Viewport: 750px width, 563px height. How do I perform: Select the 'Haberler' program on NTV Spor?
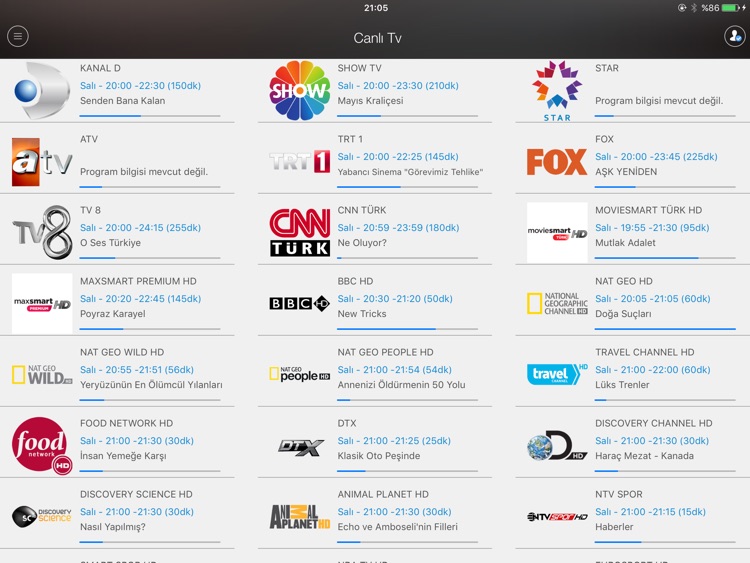tap(614, 527)
